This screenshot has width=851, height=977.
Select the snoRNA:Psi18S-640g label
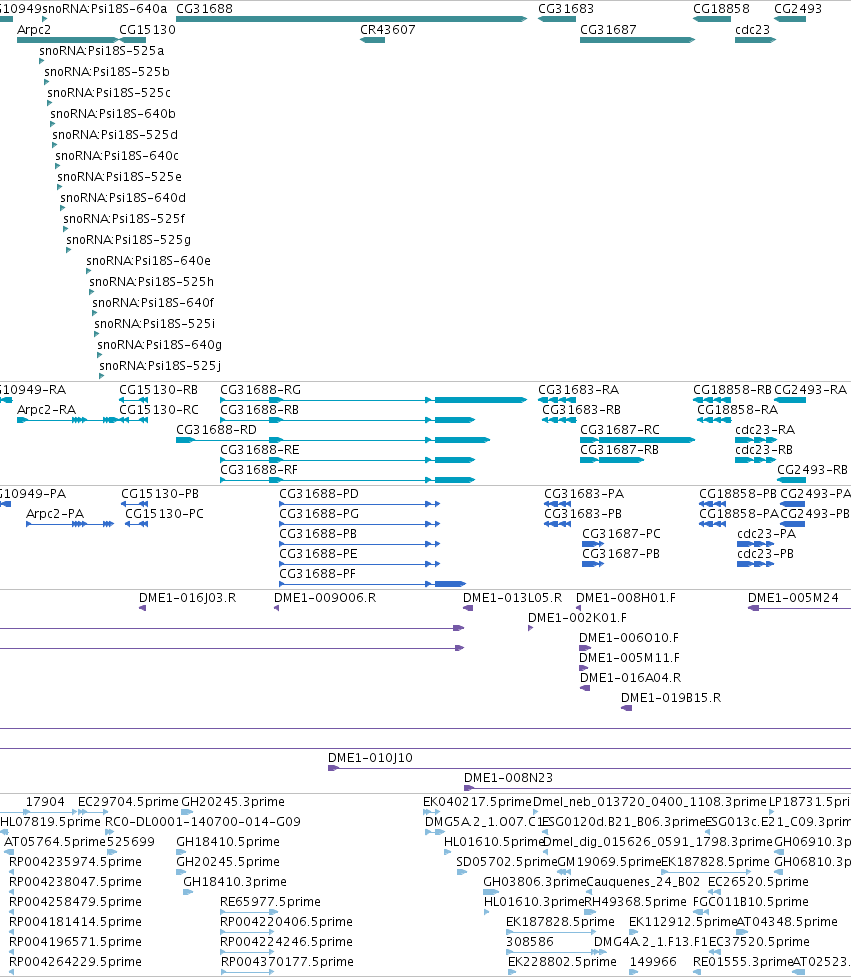tap(159, 344)
